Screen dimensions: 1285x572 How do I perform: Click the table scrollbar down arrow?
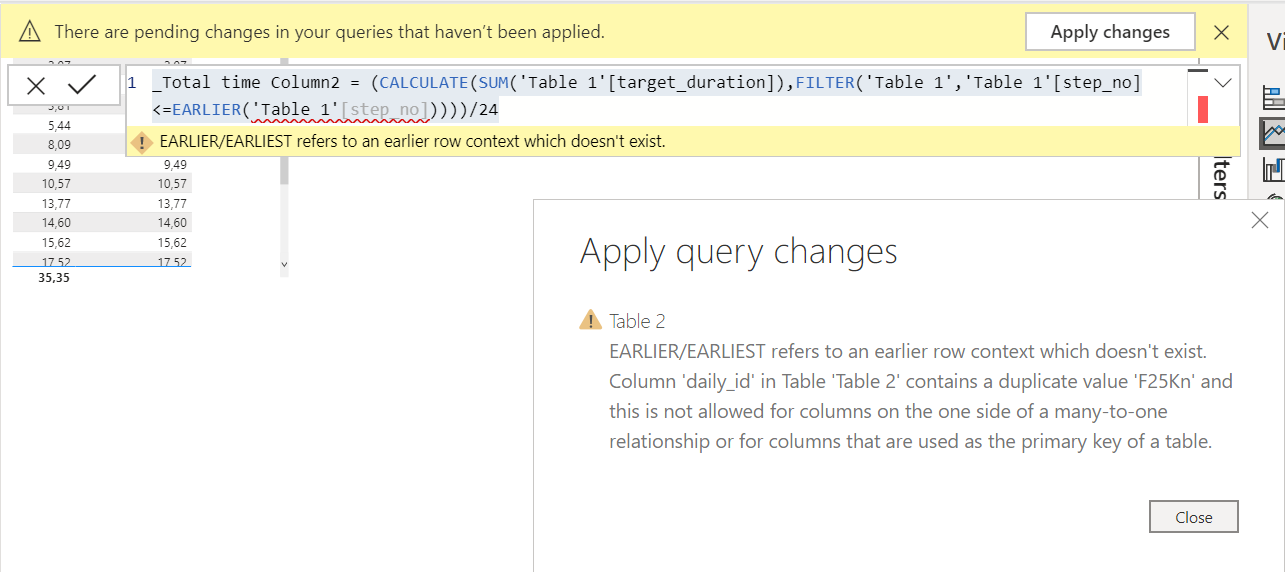284,266
